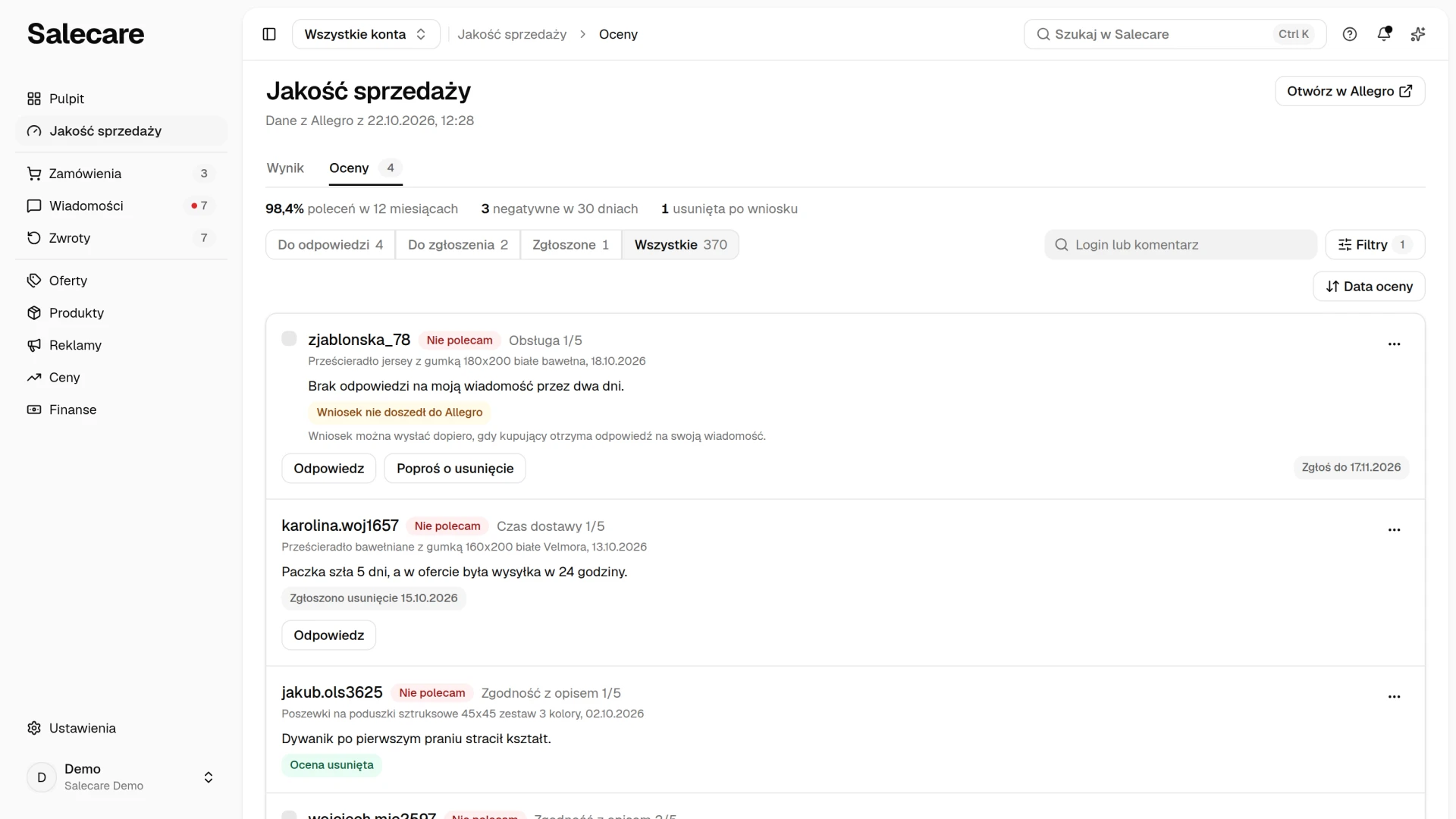
Task: Click the Wniosek nie doszedł do Allegro label
Action: click(x=400, y=413)
